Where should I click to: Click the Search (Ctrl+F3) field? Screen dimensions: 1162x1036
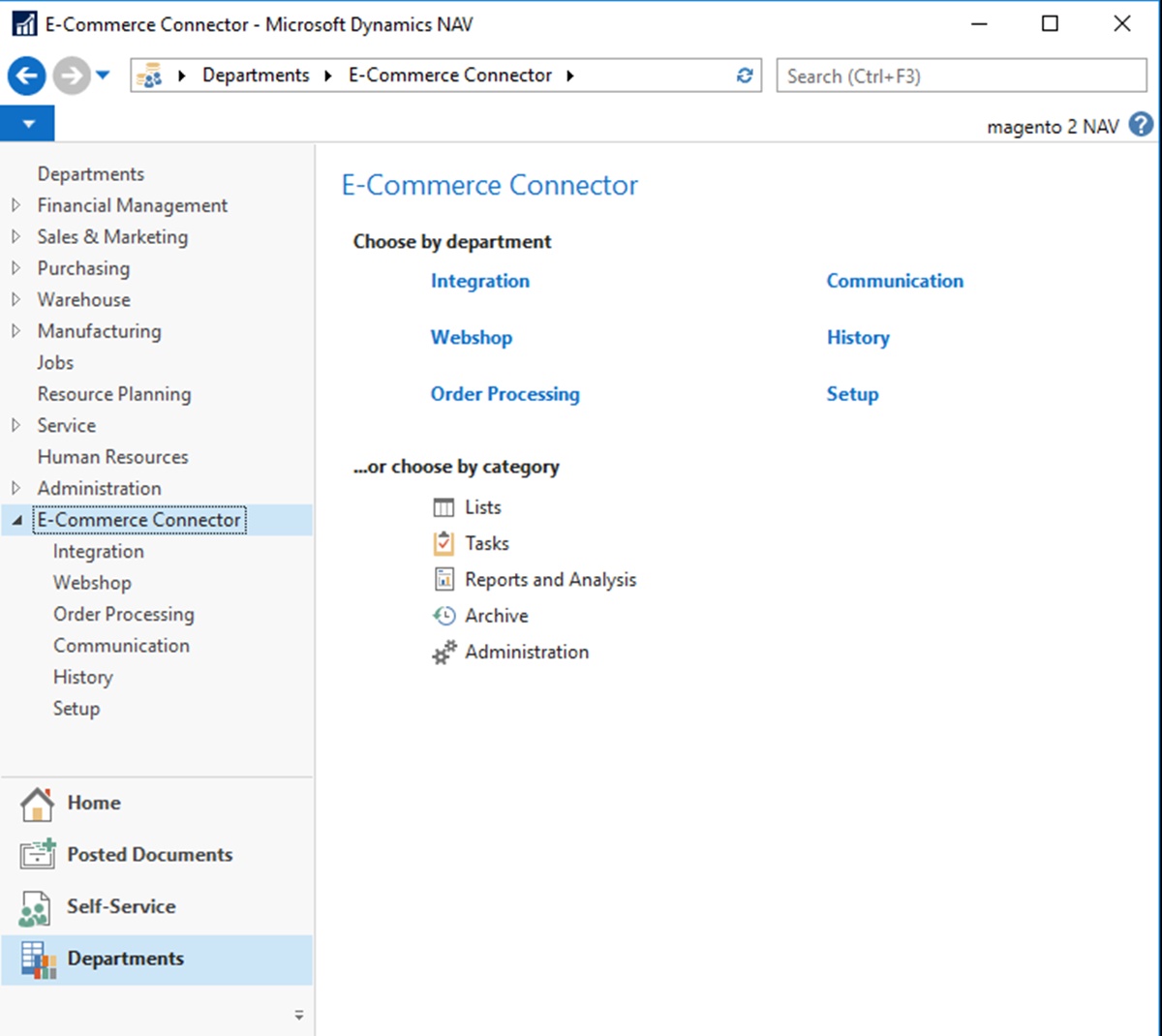click(962, 76)
